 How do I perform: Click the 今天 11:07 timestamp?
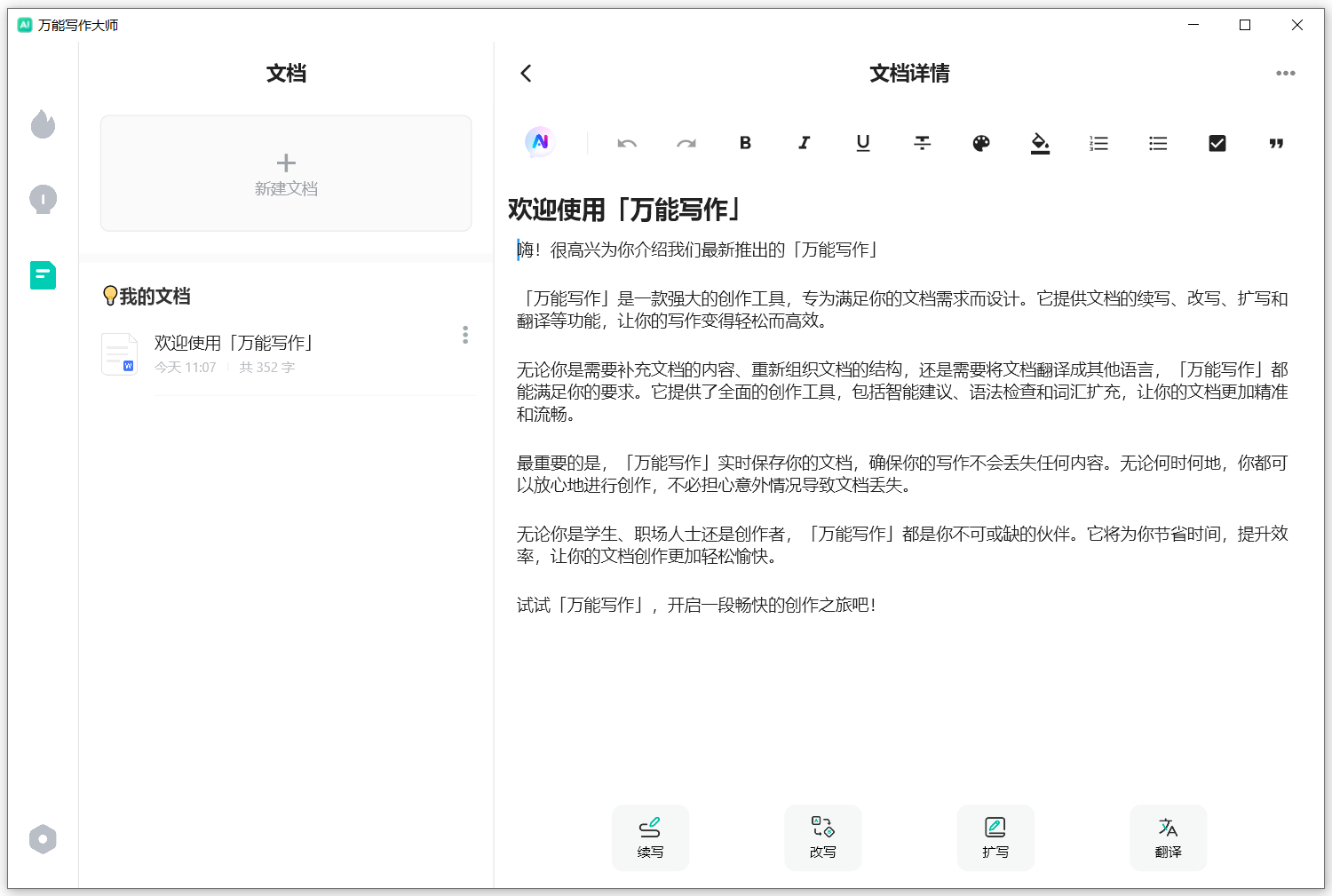tap(185, 367)
